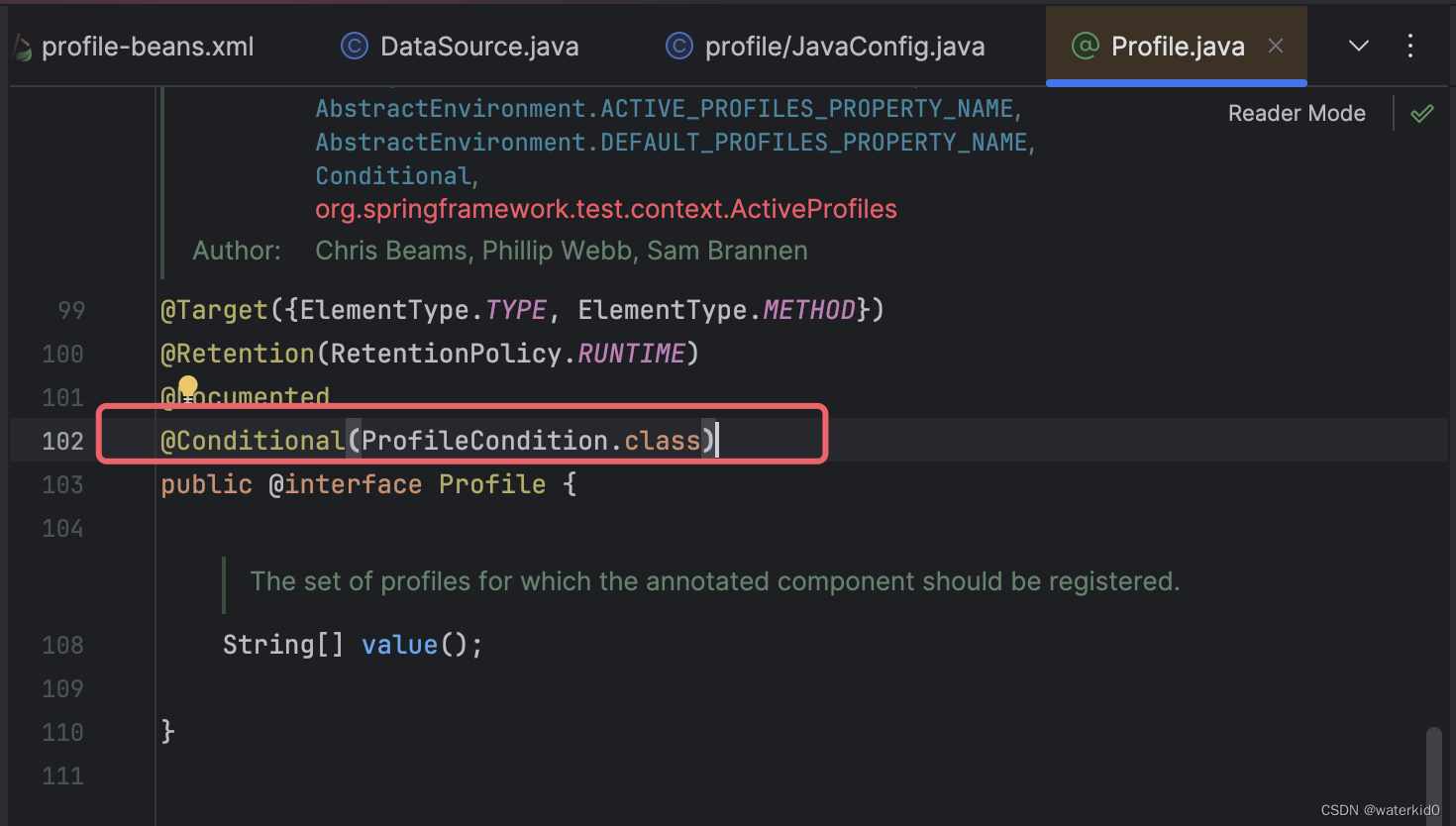Open AbstractEnvironment.ACTIVE_PROFILES_PROPERTY_NAME doc link
Screen dimensions: 1456x826
pos(665,109)
